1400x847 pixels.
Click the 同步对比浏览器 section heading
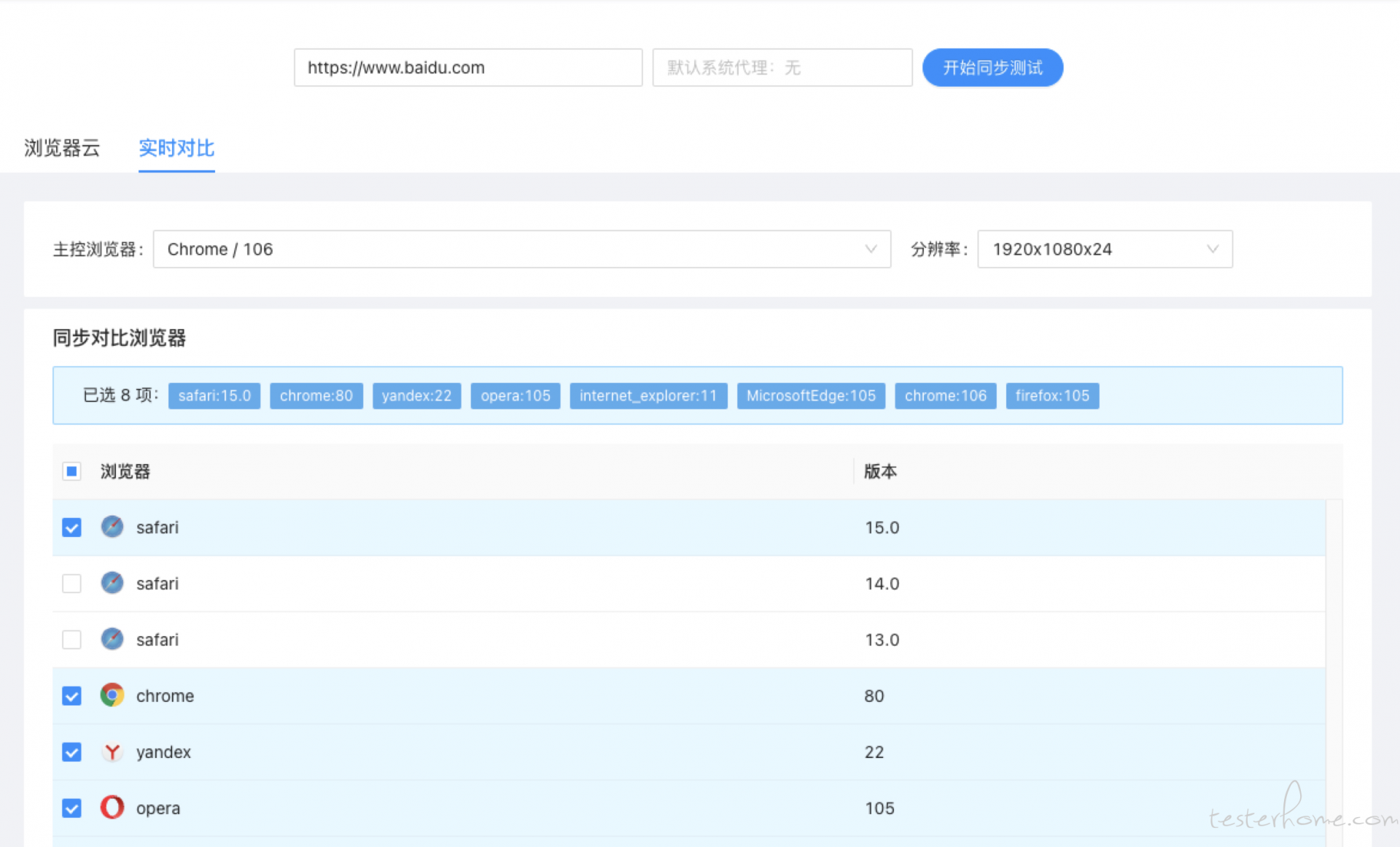coord(120,338)
